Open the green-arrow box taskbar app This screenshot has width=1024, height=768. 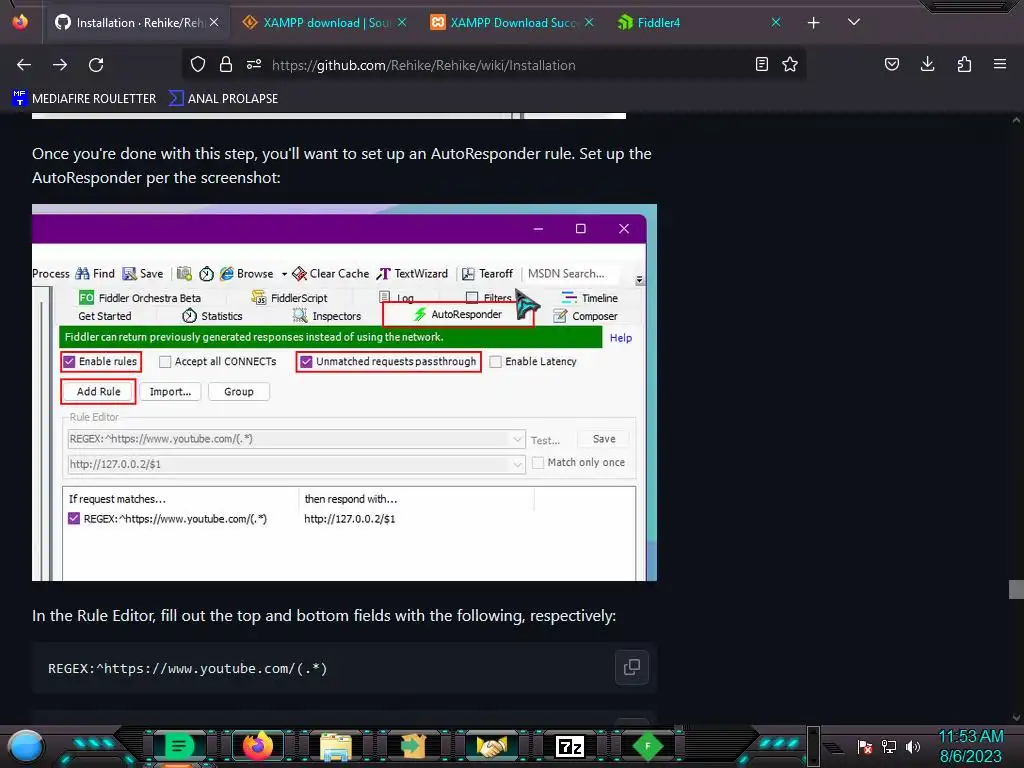click(413, 745)
